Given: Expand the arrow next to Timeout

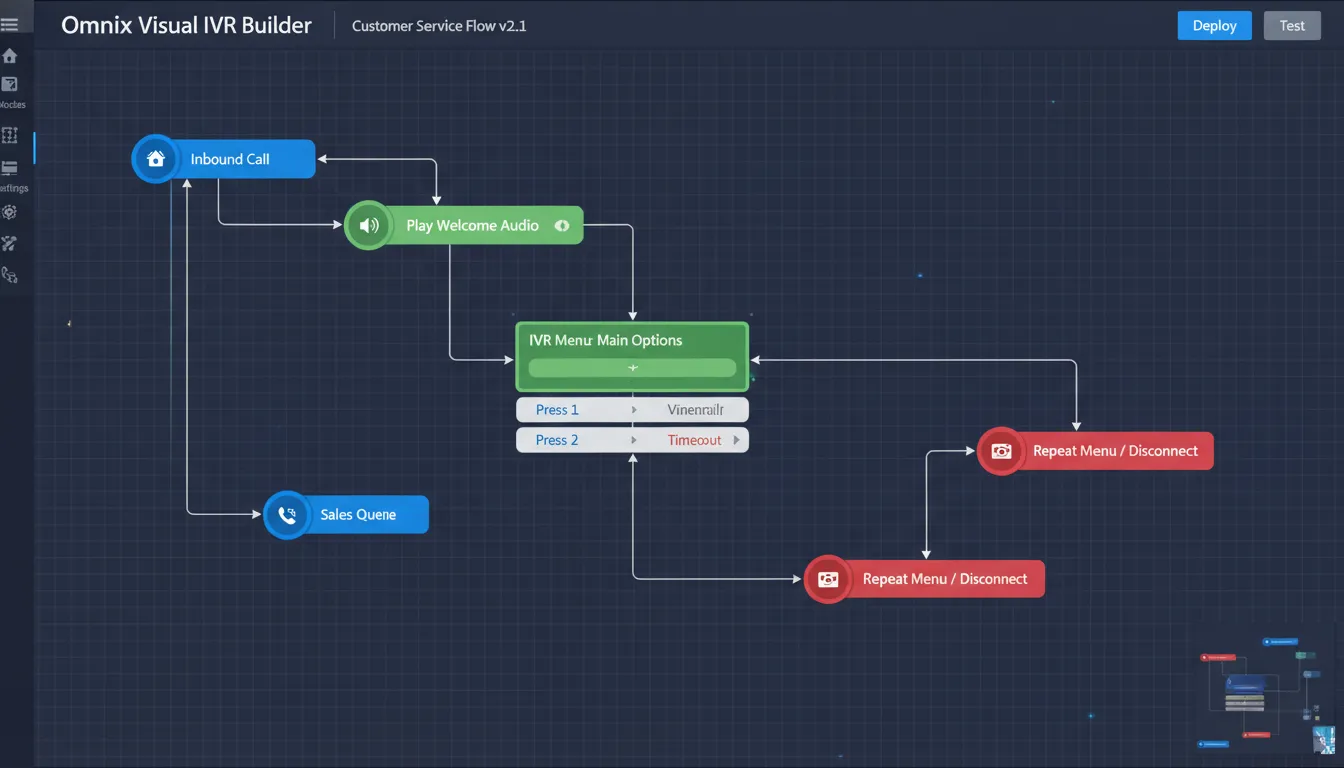Looking at the screenshot, I should pyautogui.click(x=737, y=440).
